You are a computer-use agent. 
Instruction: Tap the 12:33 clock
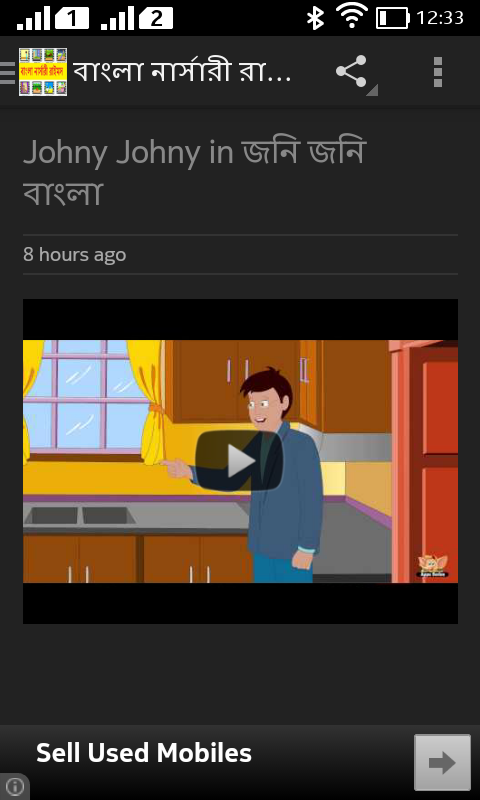click(440, 18)
